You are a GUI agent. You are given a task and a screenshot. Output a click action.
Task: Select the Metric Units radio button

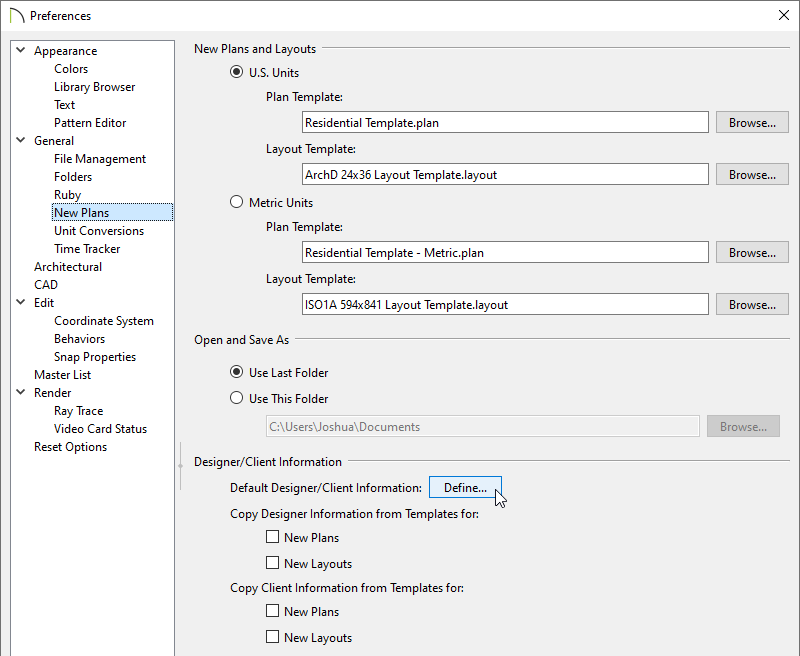coord(236,202)
